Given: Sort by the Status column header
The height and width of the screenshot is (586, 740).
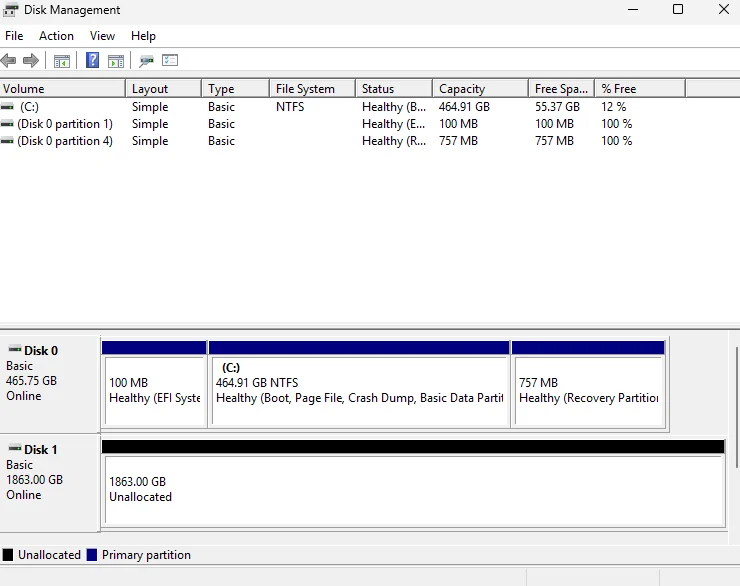Looking at the screenshot, I should (x=394, y=89).
